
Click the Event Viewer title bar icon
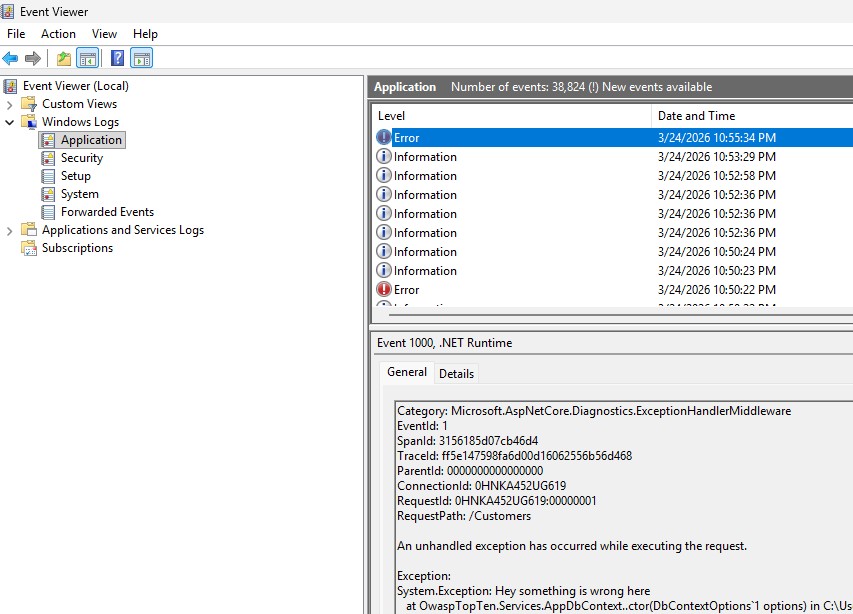point(7,11)
